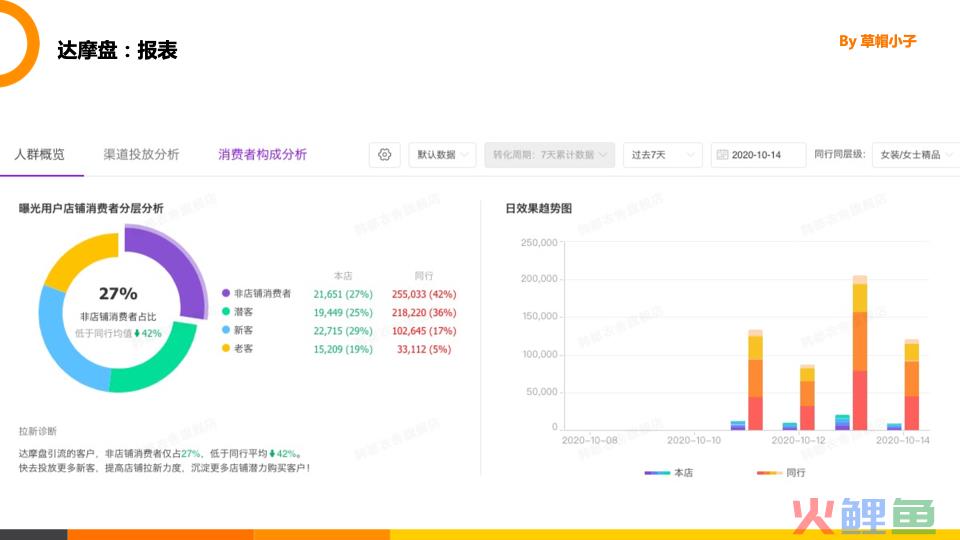Click the 本店 value 15,209 (19%)
The height and width of the screenshot is (540, 960).
click(x=343, y=350)
